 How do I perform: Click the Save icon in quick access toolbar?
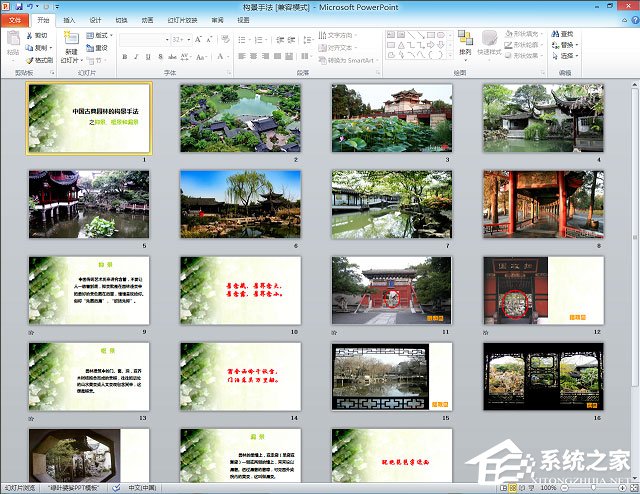pyautogui.click(x=19, y=6)
